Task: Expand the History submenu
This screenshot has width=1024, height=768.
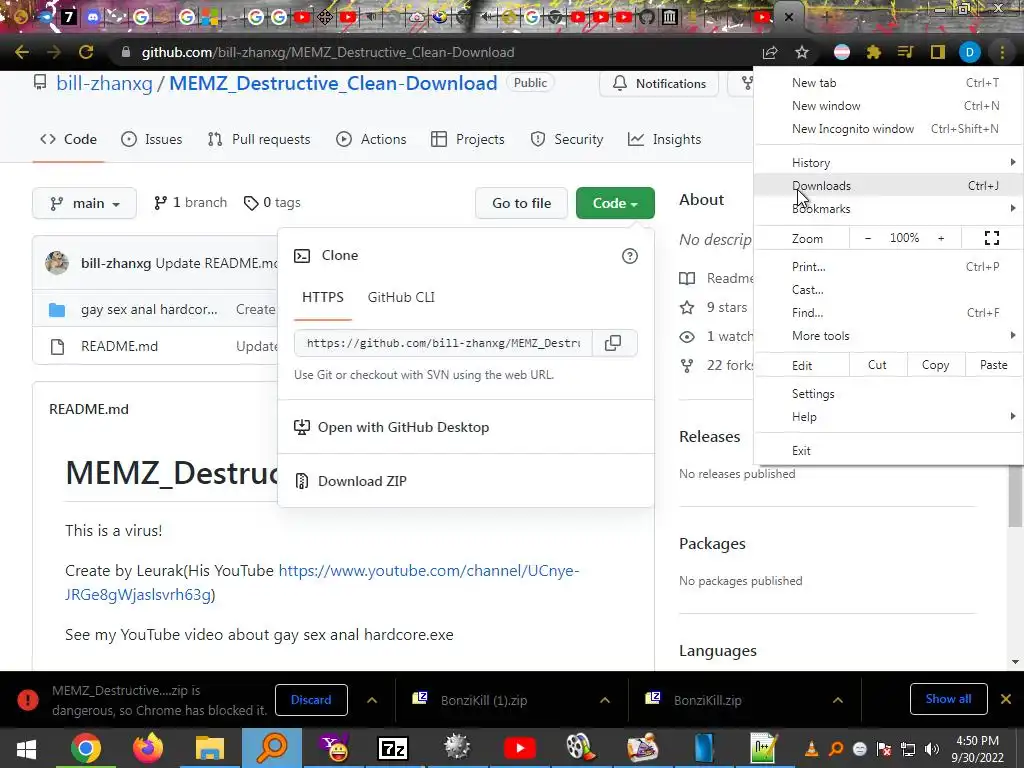Action: click(x=888, y=163)
